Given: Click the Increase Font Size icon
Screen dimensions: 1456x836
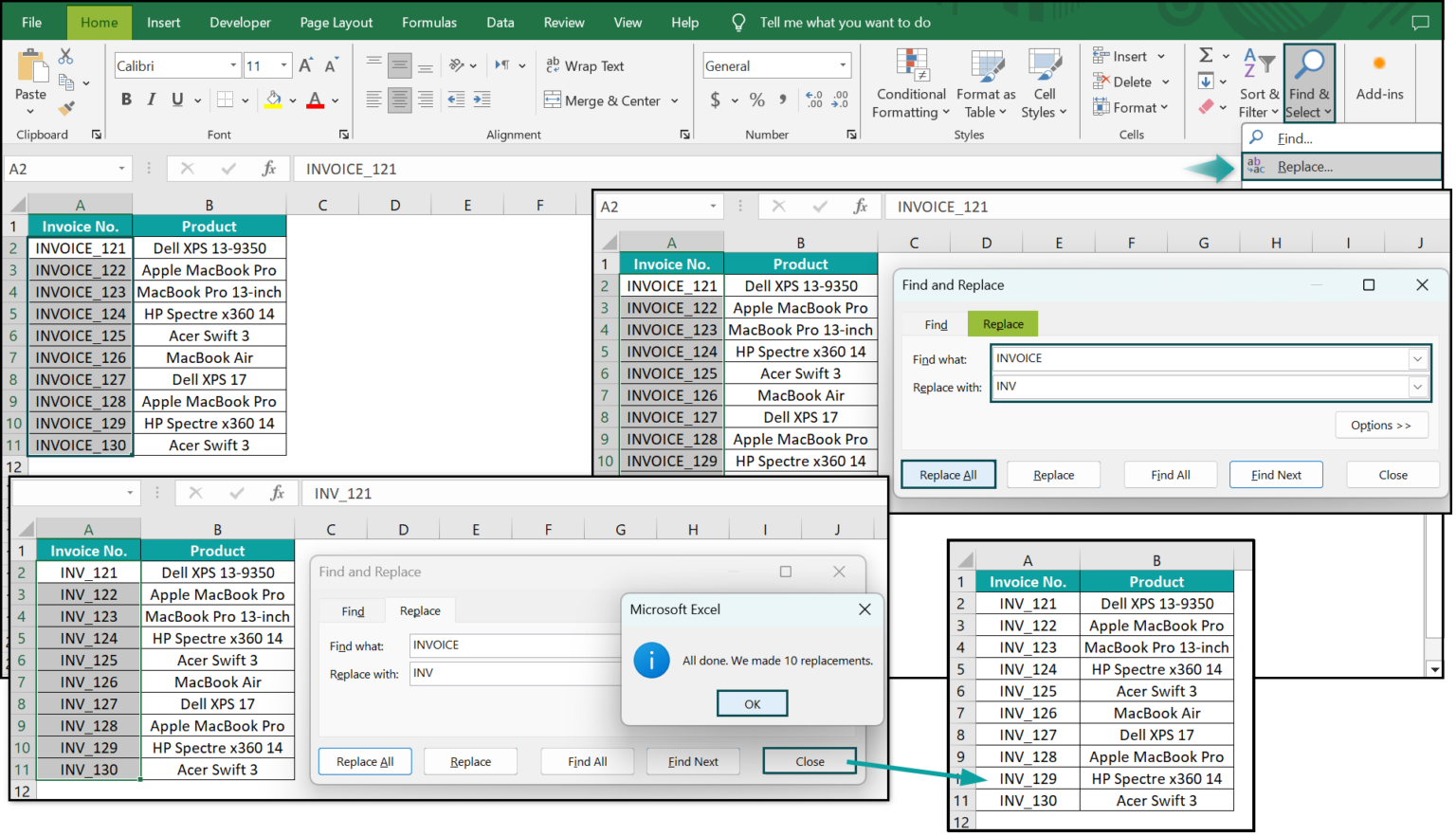Looking at the screenshot, I should point(305,65).
